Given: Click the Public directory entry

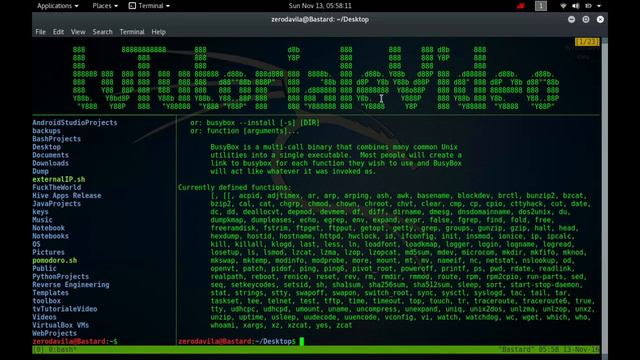Looking at the screenshot, I should click(44, 269).
